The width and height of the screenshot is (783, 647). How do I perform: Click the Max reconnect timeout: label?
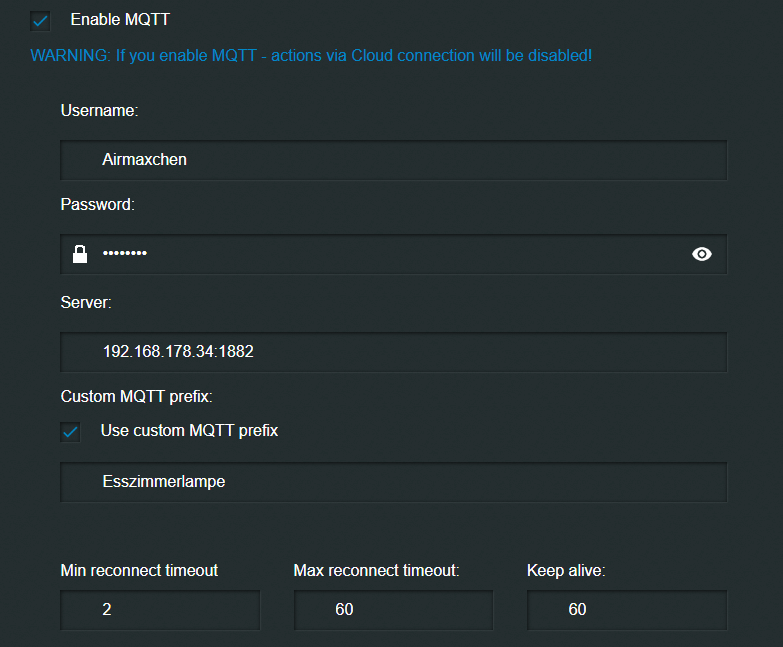pyautogui.click(x=376, y=570)
